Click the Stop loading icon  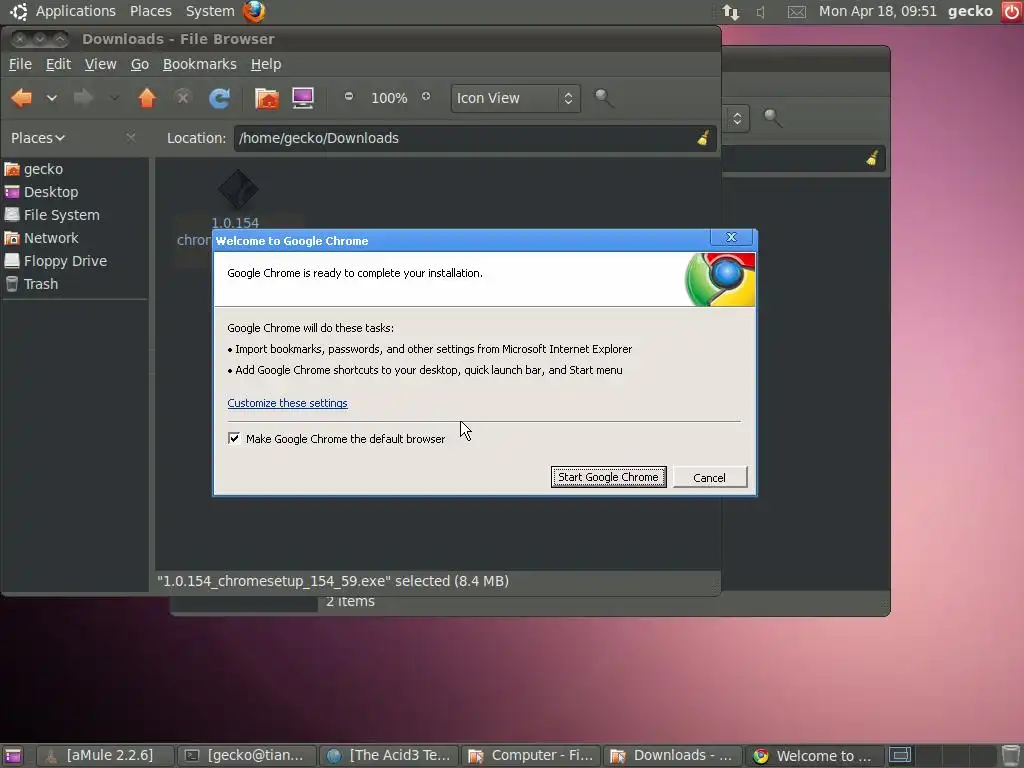coord(183,98)
